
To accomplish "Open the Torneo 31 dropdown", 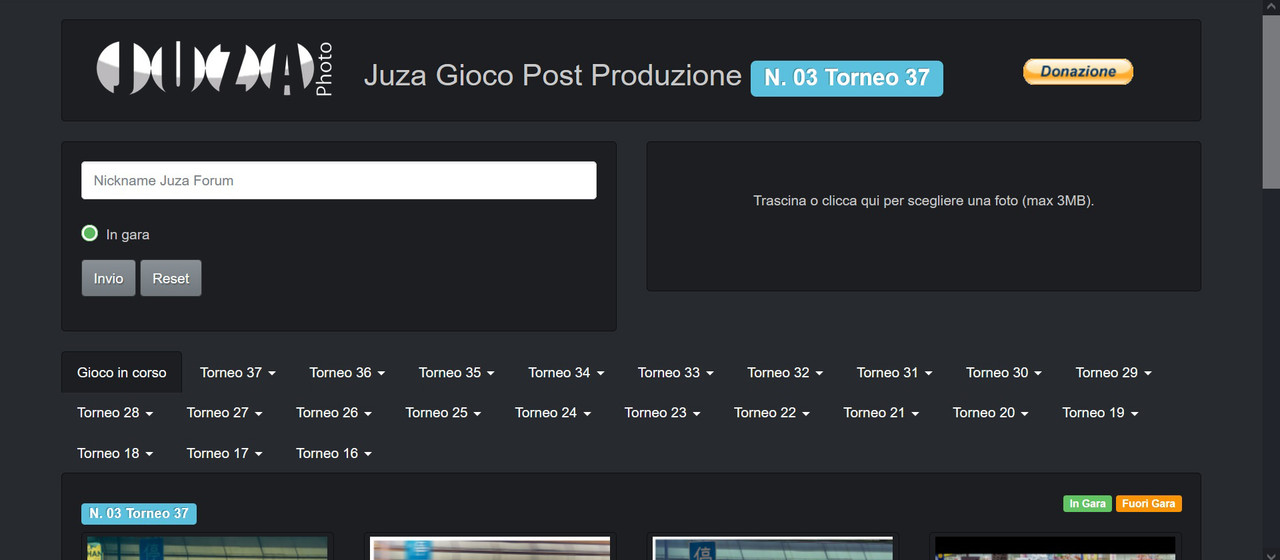I will pyautogui.click(x=894, y=372).
